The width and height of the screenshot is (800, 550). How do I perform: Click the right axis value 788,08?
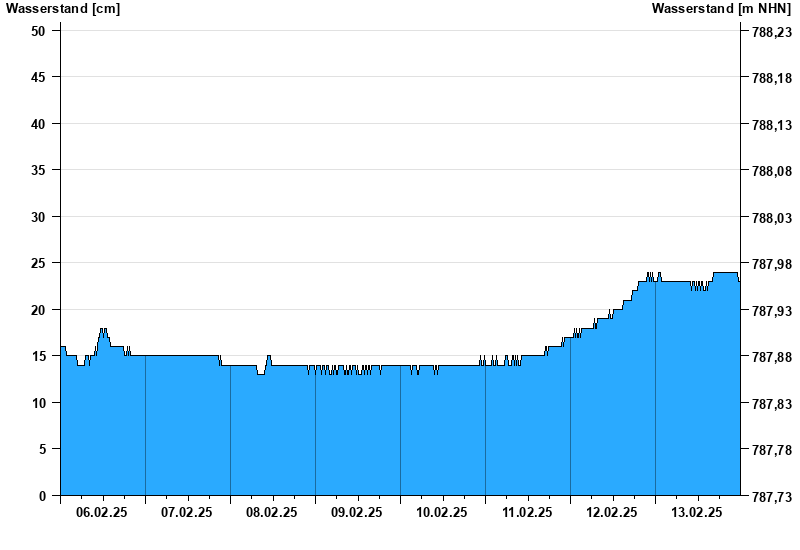click(x=772, y=171)
